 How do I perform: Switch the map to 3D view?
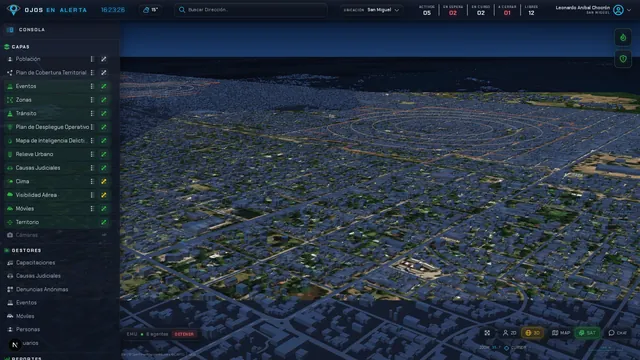[x=532, y=333]
